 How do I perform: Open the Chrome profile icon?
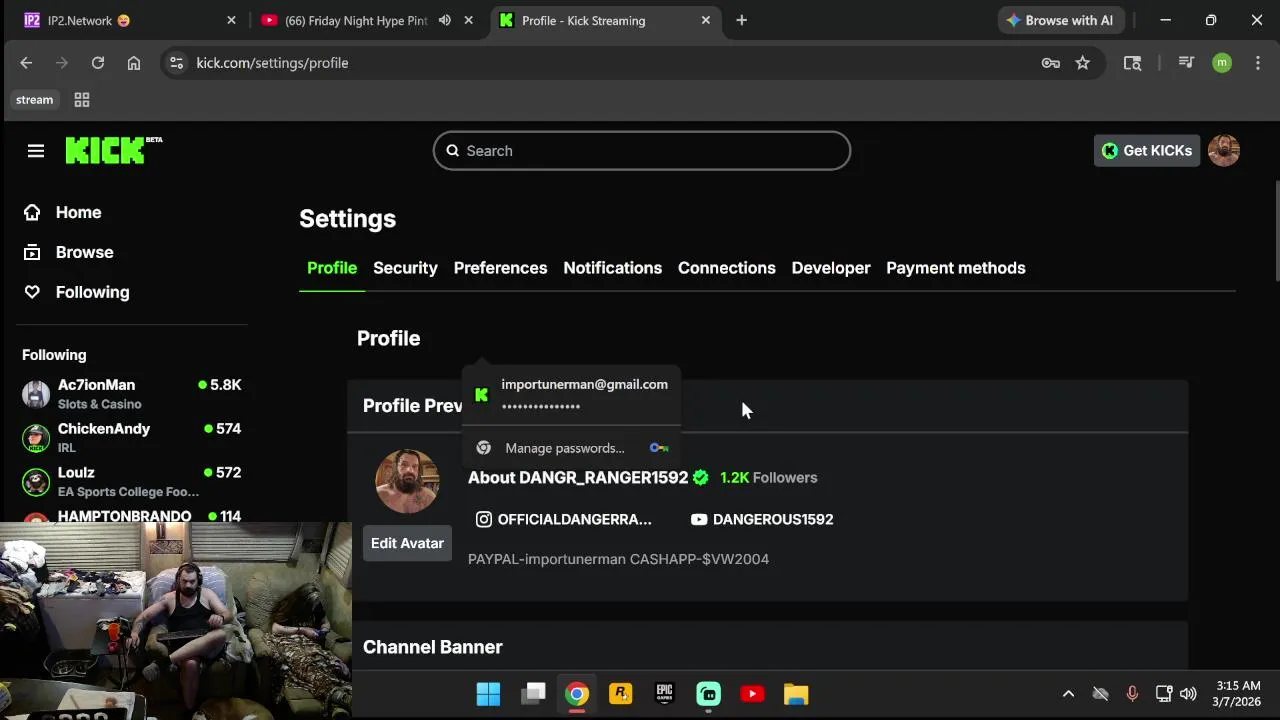coord(1222,63)
